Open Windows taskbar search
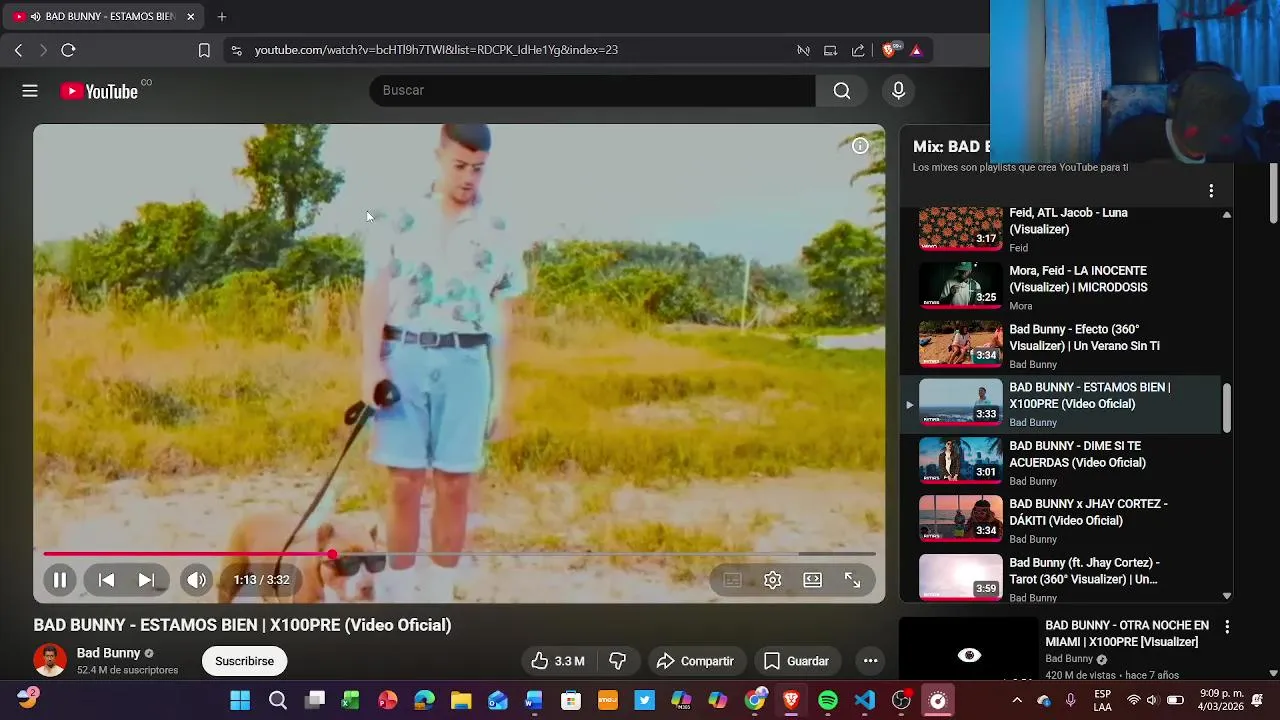 pyautogui.click(x=278, y=701)
